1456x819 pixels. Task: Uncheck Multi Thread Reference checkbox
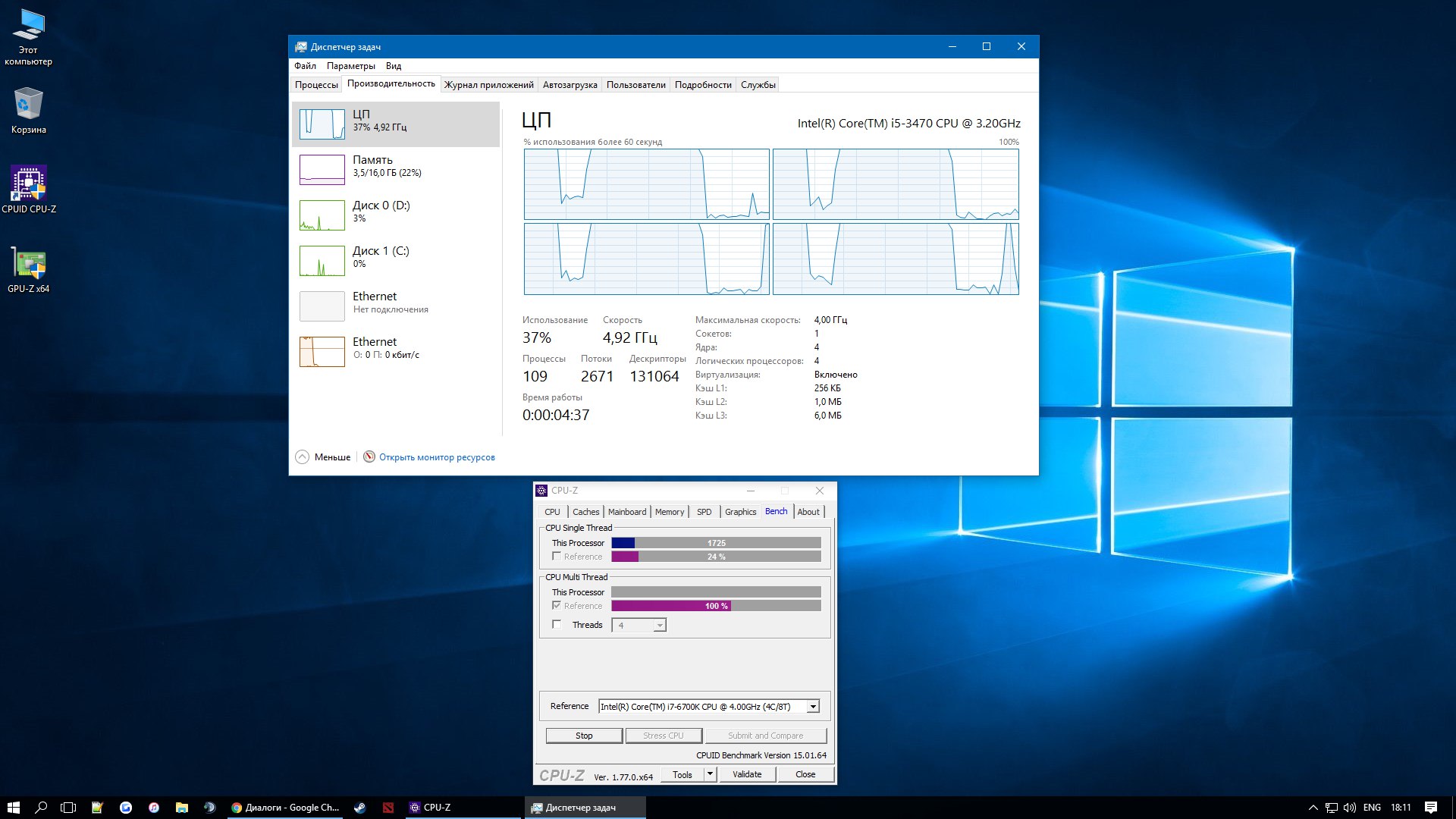click(557, 606)
